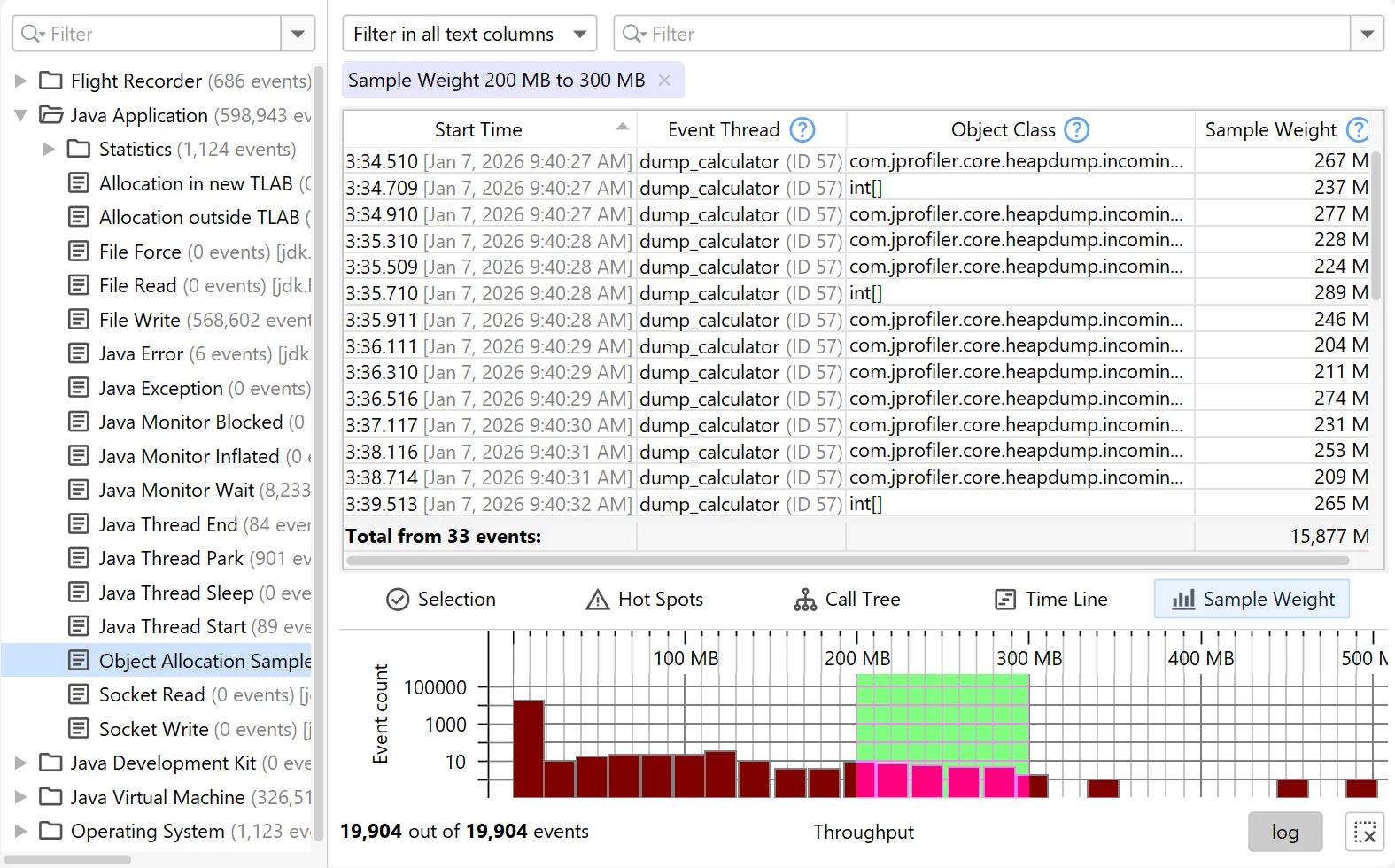Viewport: 1395px width, 868px height.
Task: Toggle the log scale button
Action: click(1285, 833)
